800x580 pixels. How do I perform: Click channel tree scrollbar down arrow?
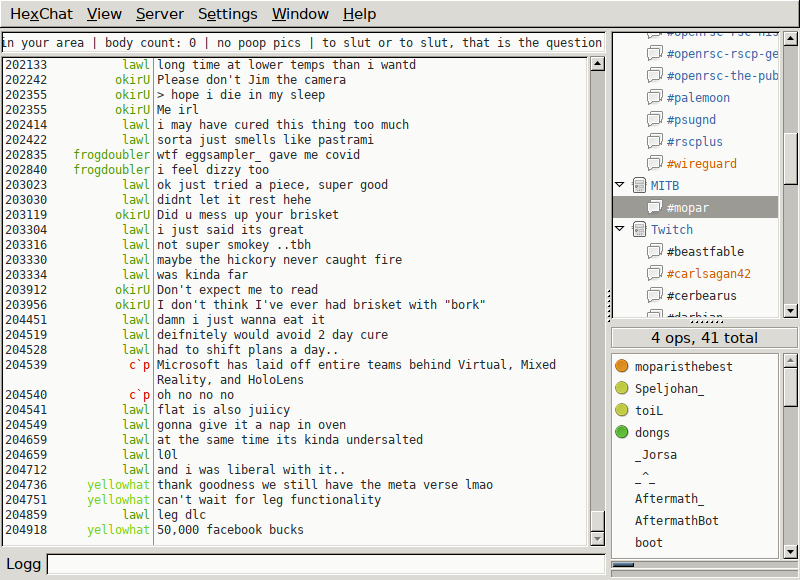pos(790,311)
